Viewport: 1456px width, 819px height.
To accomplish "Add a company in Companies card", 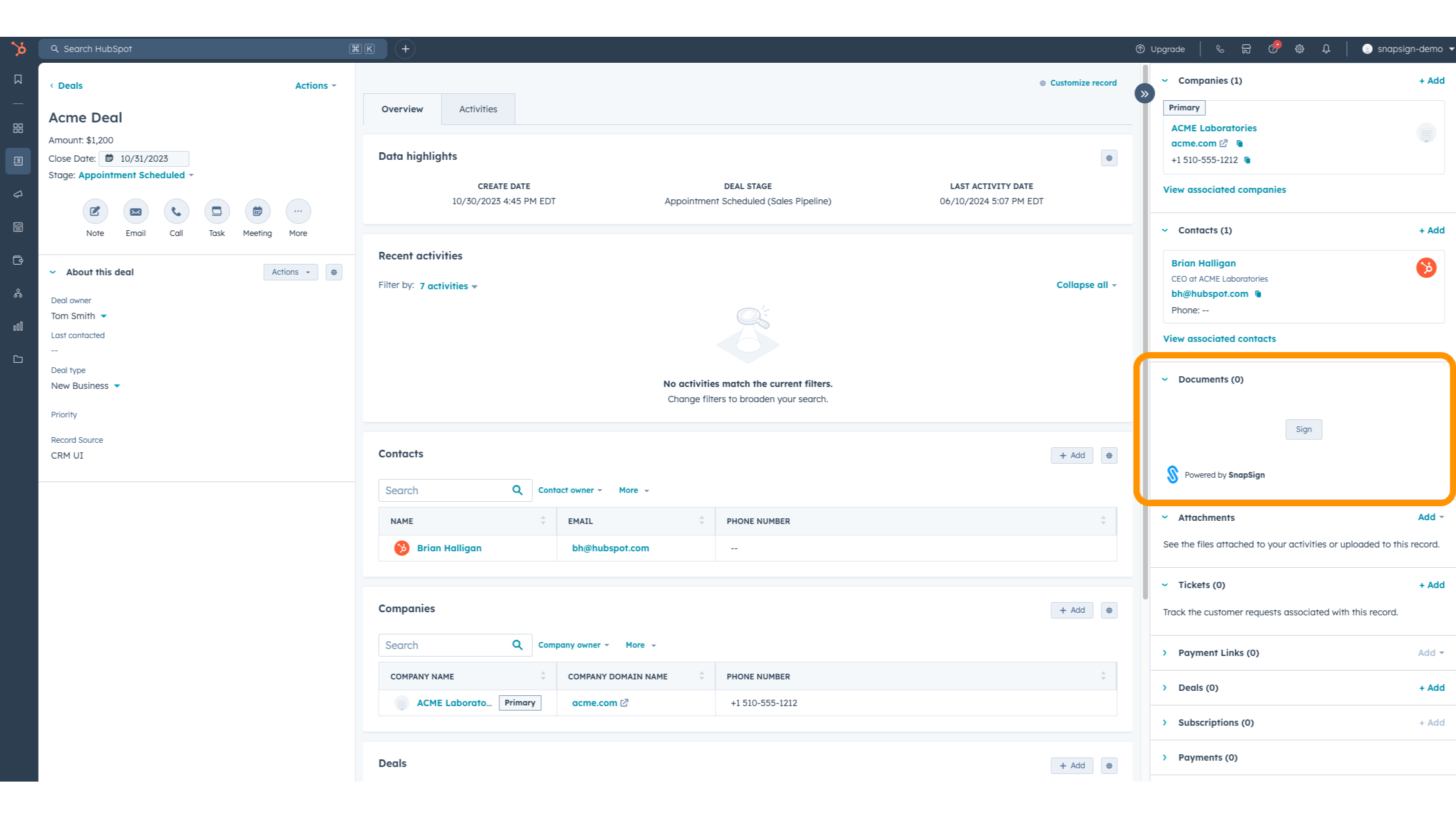I will tap(1072, 610).
